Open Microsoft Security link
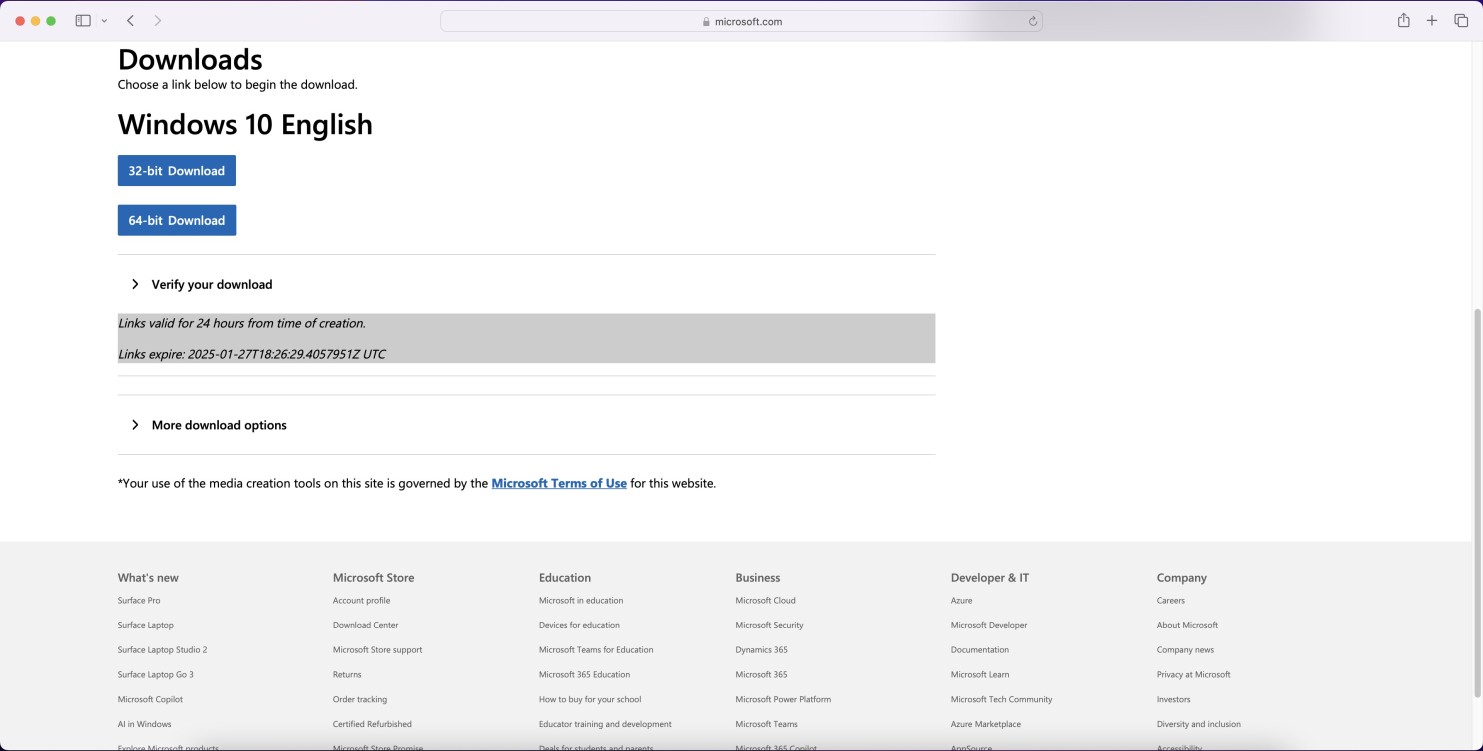This screenshot has width=1483, height=751. tap(769, 625)
